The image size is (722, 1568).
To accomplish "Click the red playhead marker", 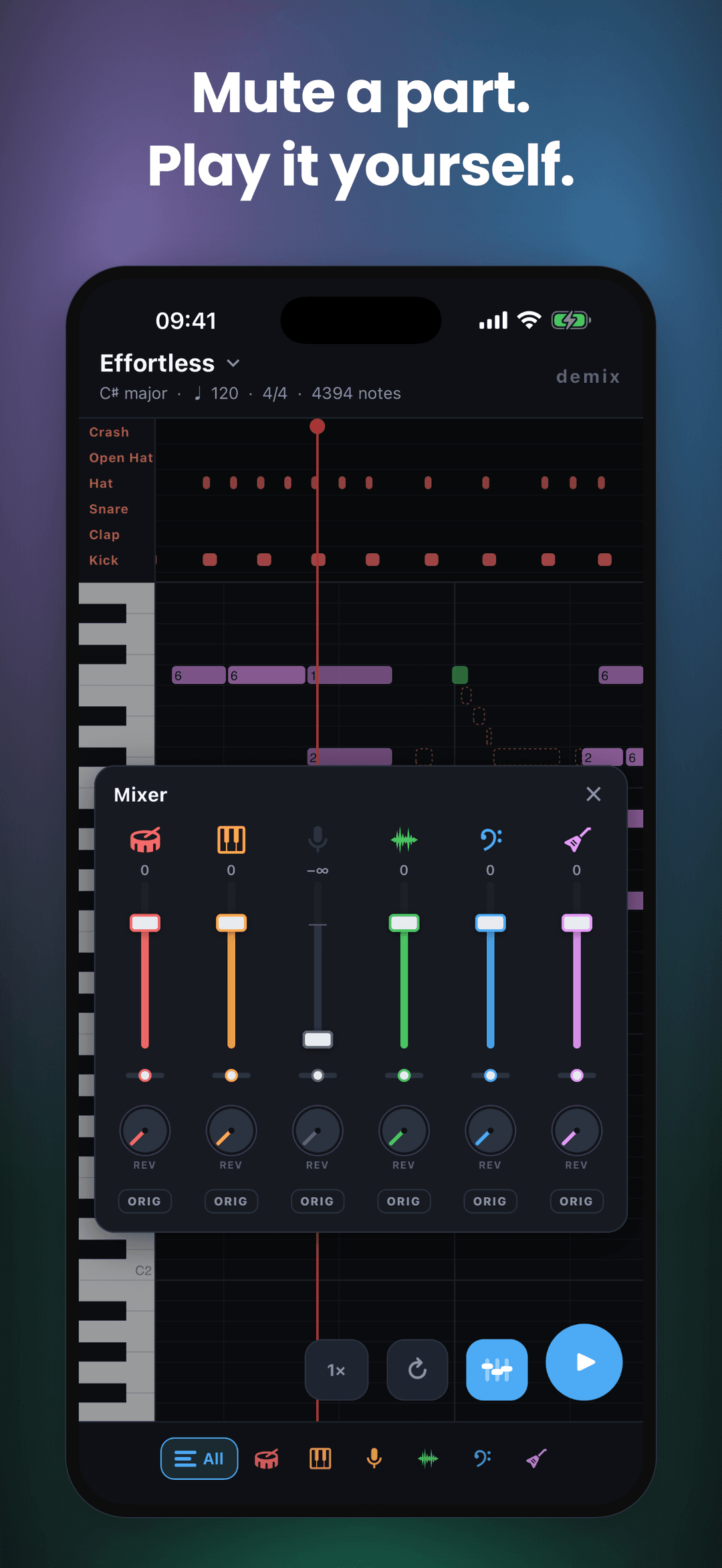I will tap(318, 426).
